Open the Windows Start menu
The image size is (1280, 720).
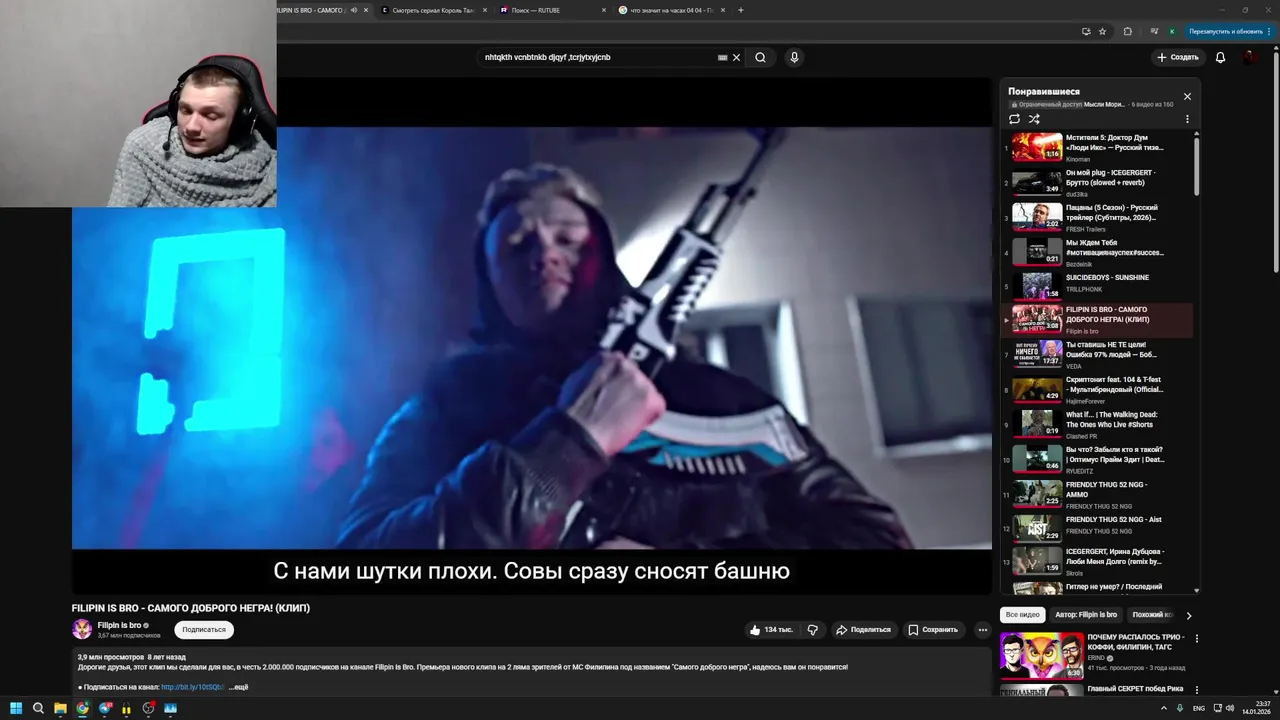[x=16, y=708]
